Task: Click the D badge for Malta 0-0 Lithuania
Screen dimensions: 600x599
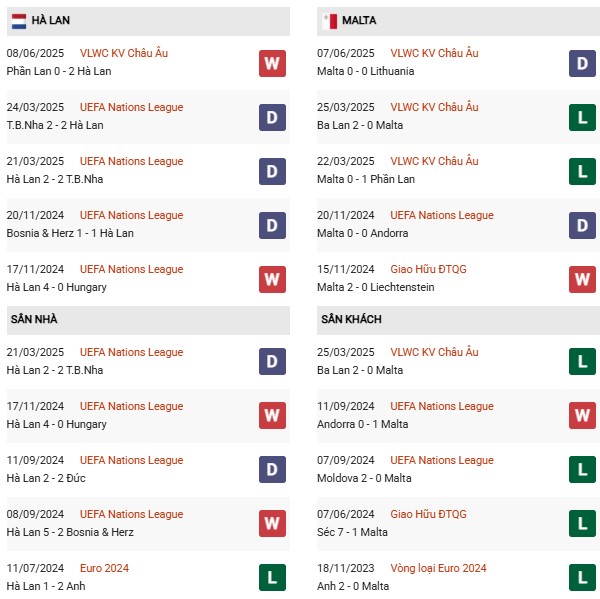Action: [x=582, y=64]
